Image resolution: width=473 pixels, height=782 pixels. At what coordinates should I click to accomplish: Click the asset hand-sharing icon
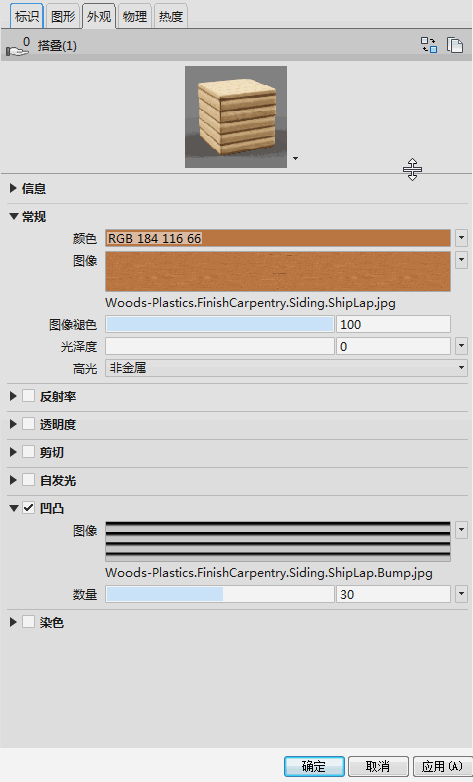(17, 47)
